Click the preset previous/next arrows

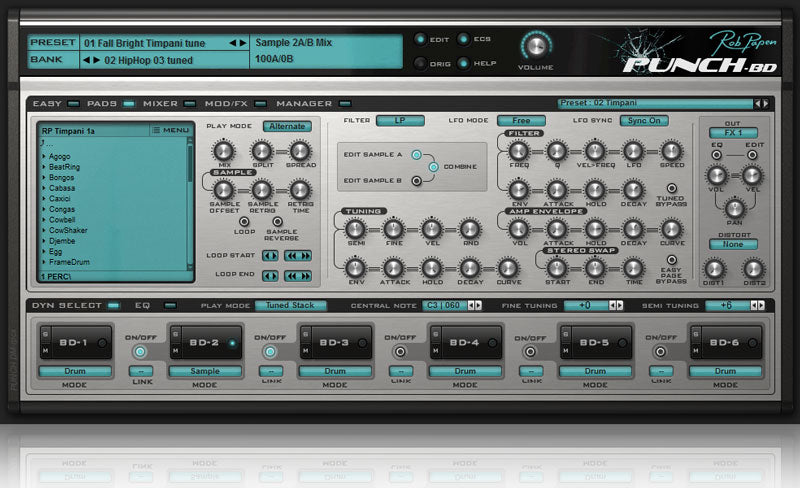[x=238, y=43]
